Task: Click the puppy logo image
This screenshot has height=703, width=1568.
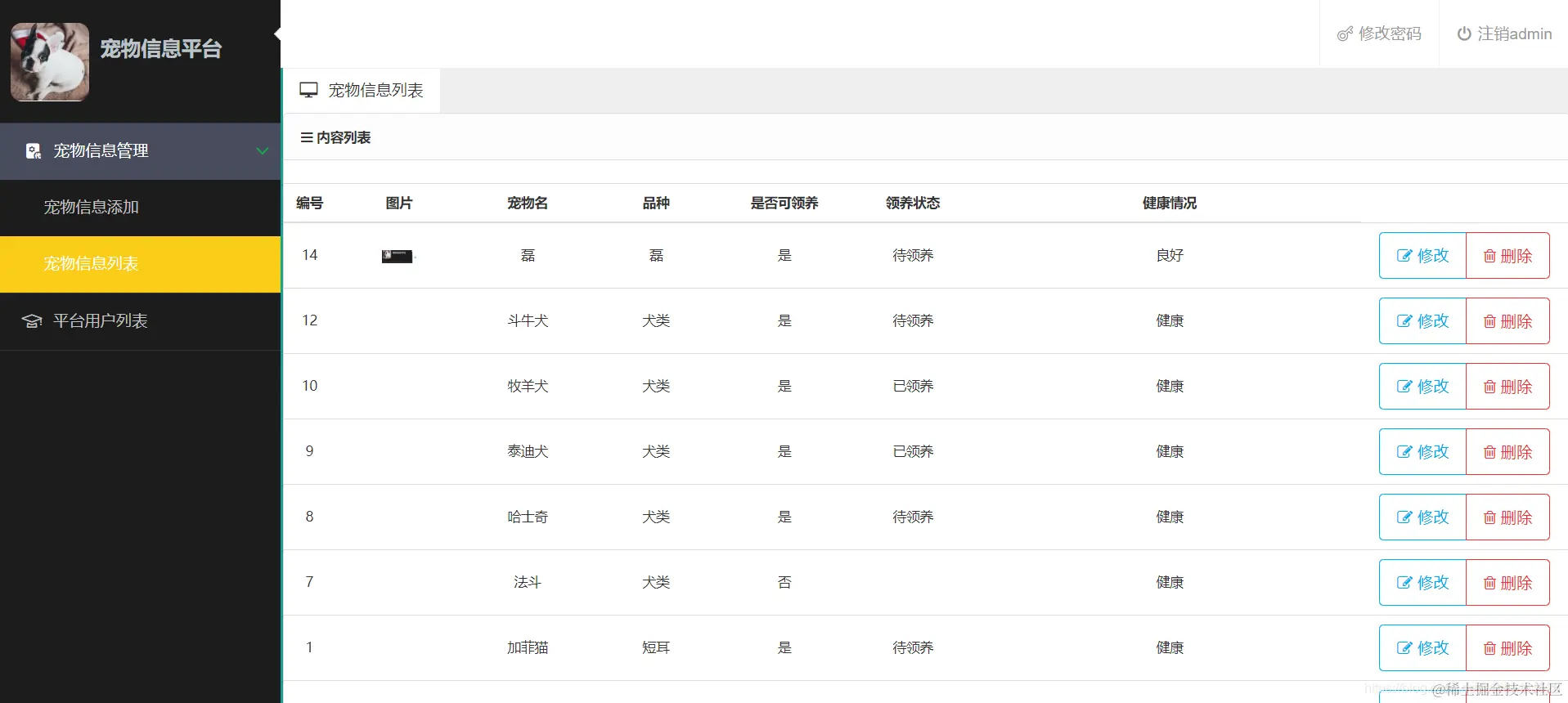Action: click(x=50, y=62)
